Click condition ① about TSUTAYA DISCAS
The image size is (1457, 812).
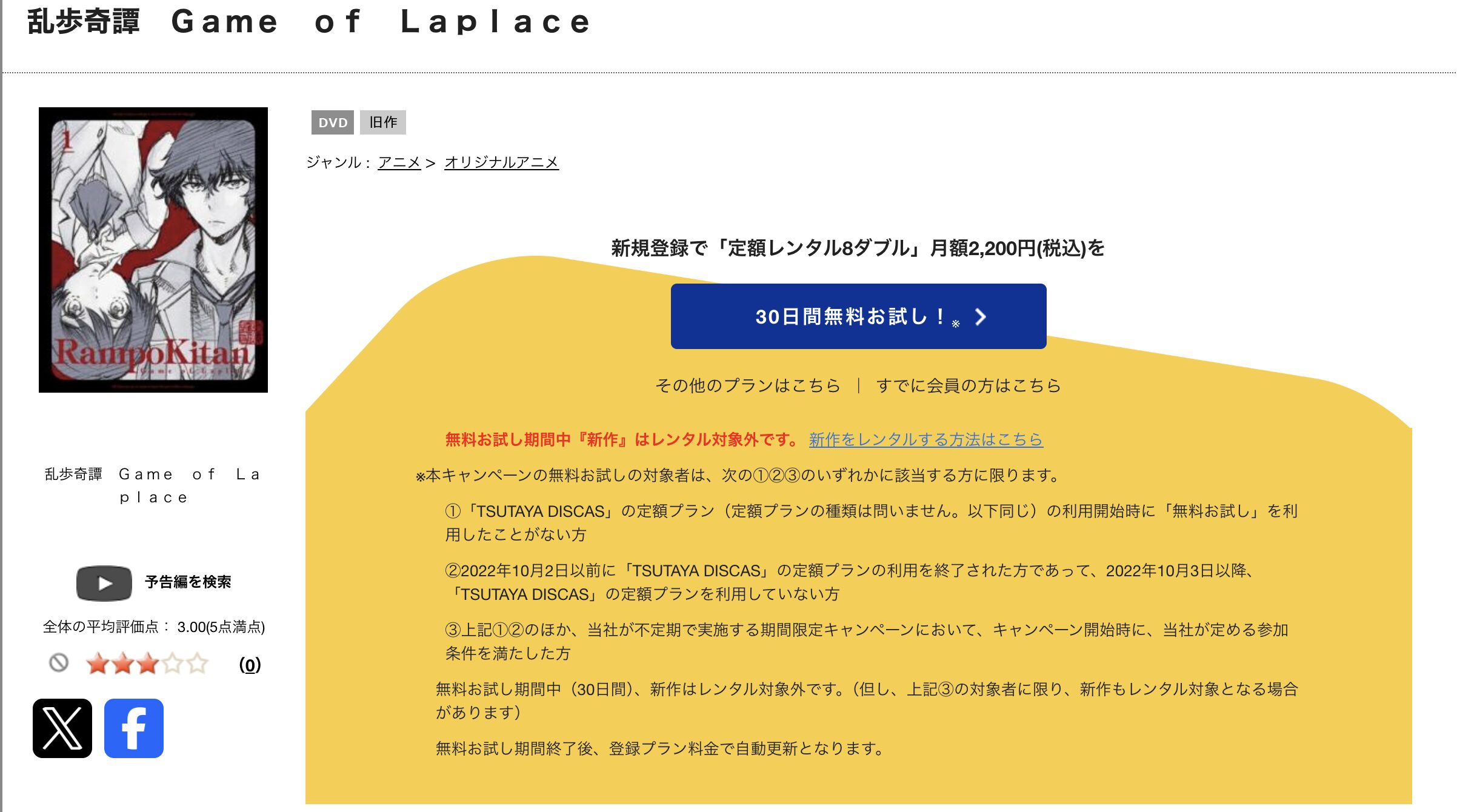872,522
